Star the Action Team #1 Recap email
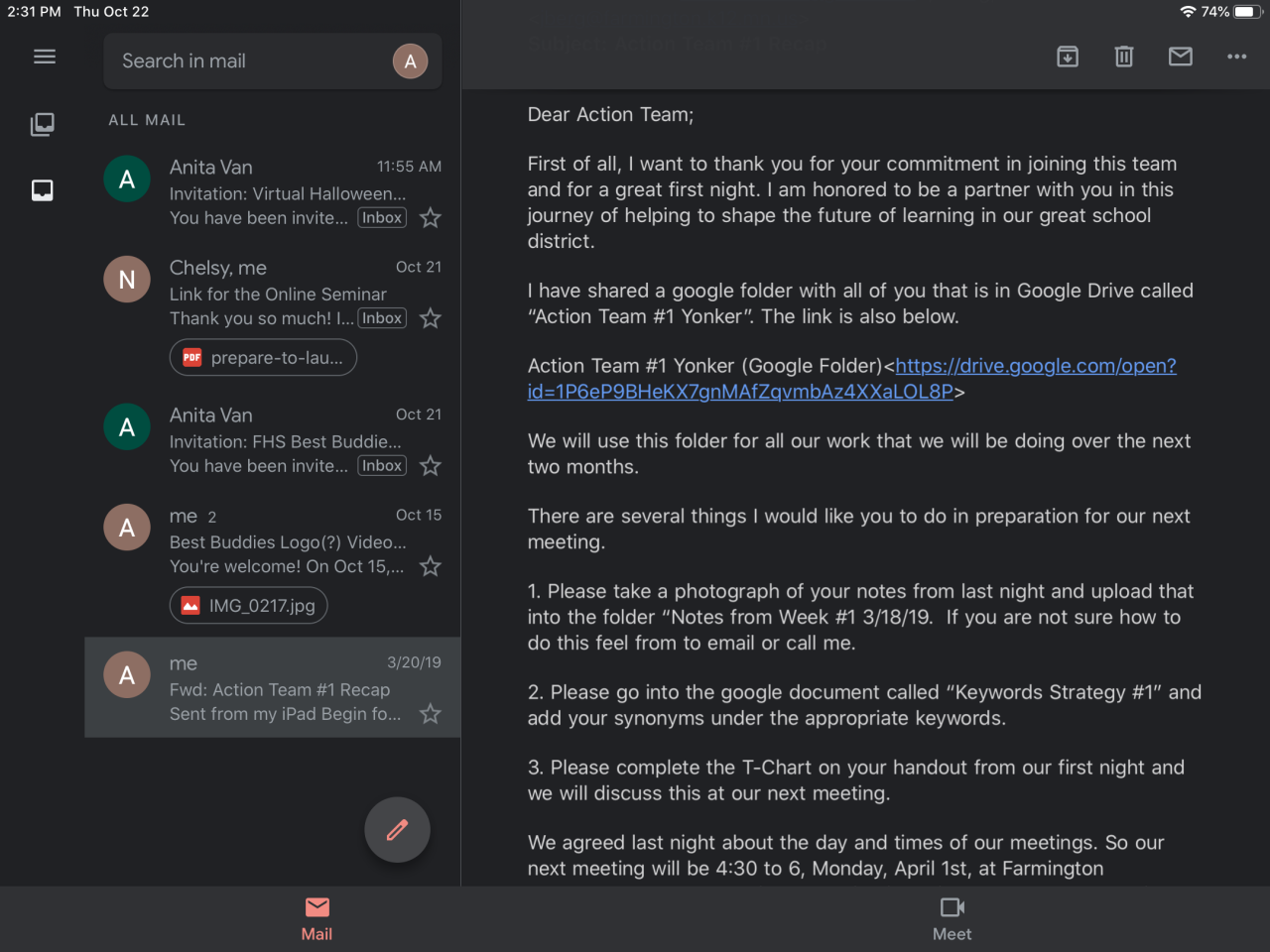Image resolution: width=1270 pixels, height=952 pixels. coord(431,714)
